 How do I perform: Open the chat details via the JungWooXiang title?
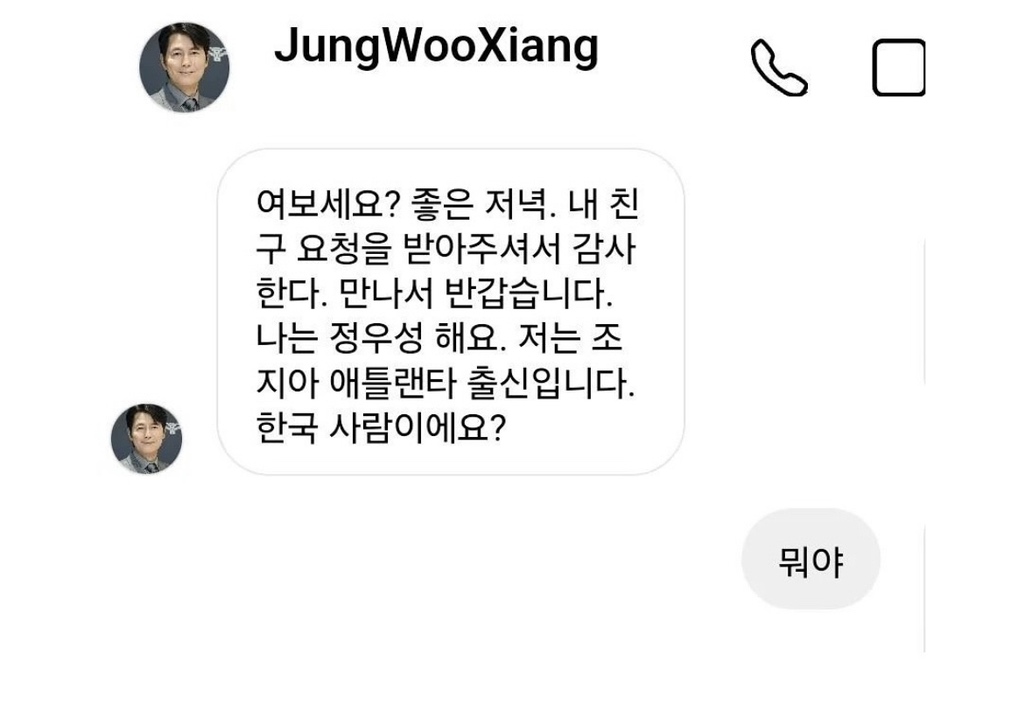436,46
